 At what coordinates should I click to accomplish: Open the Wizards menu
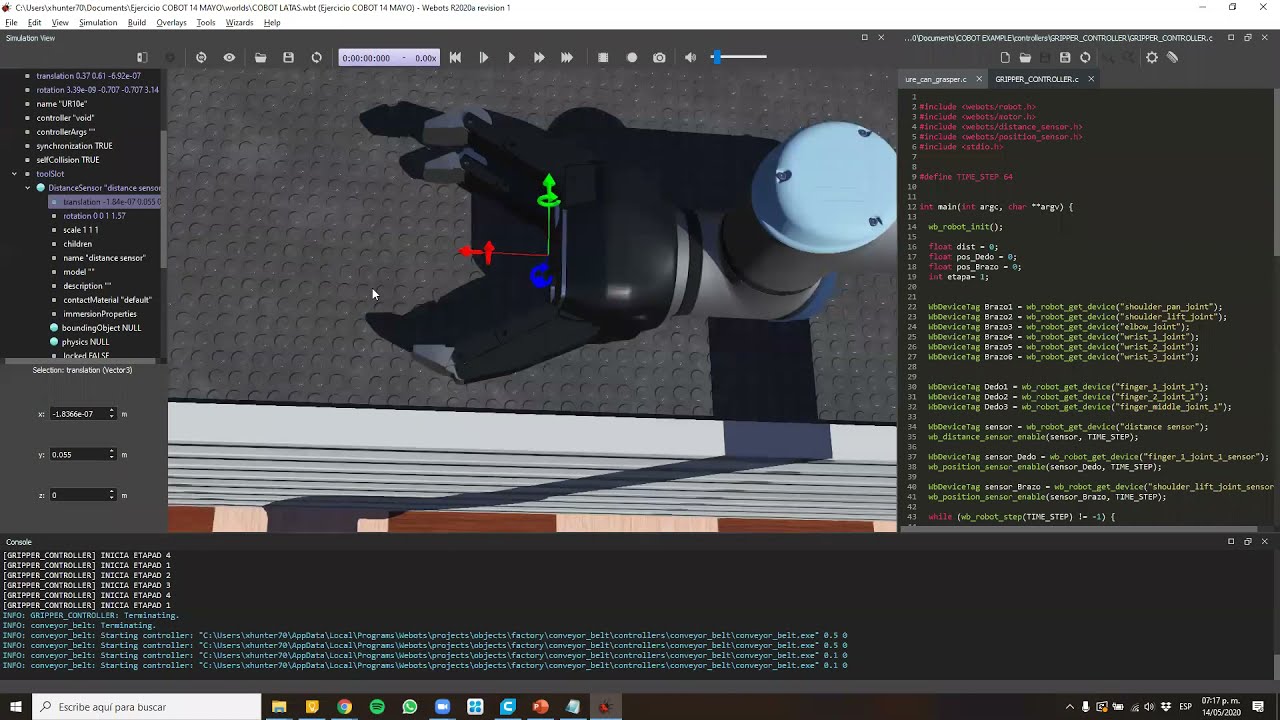239,22
